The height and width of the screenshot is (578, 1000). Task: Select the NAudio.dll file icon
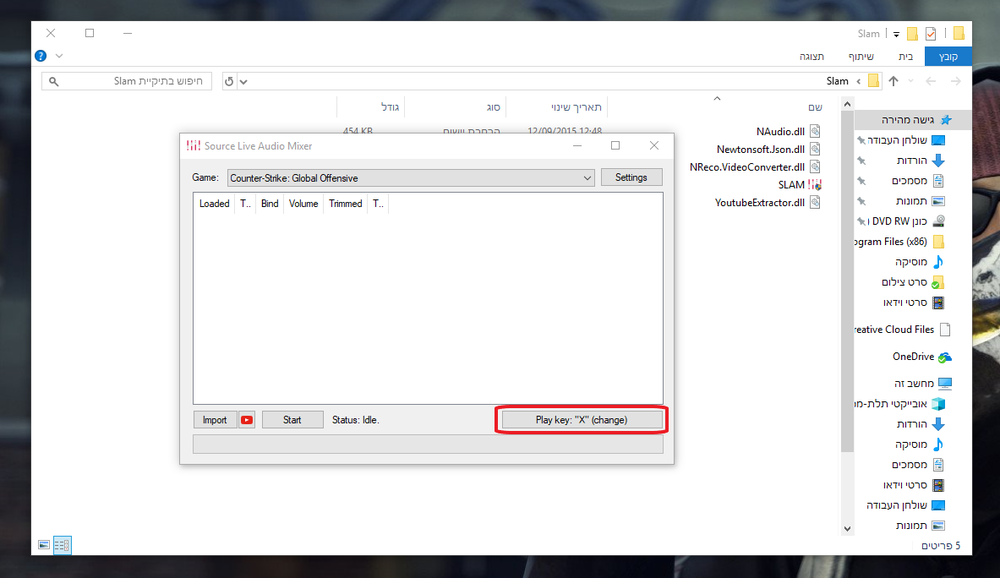pos(814,130)
